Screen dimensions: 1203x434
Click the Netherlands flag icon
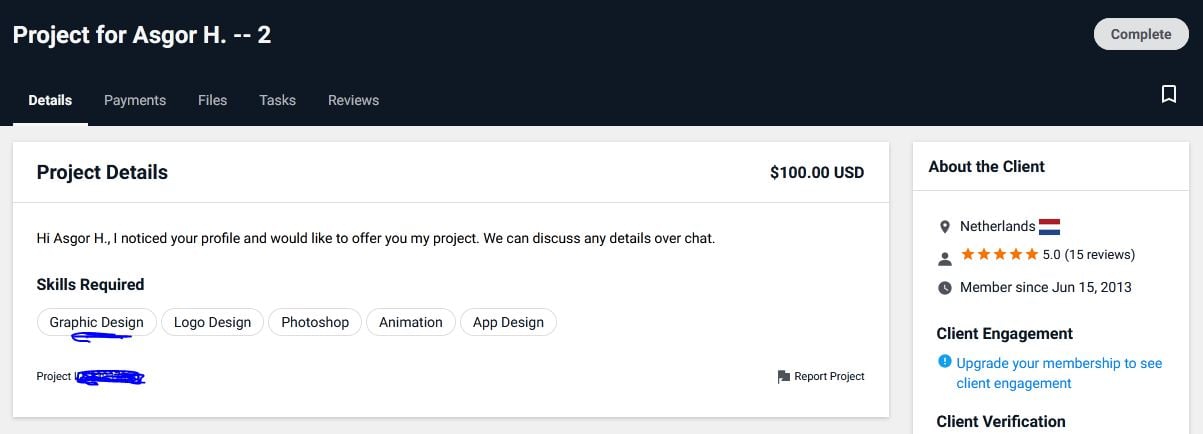point(1049,227)
